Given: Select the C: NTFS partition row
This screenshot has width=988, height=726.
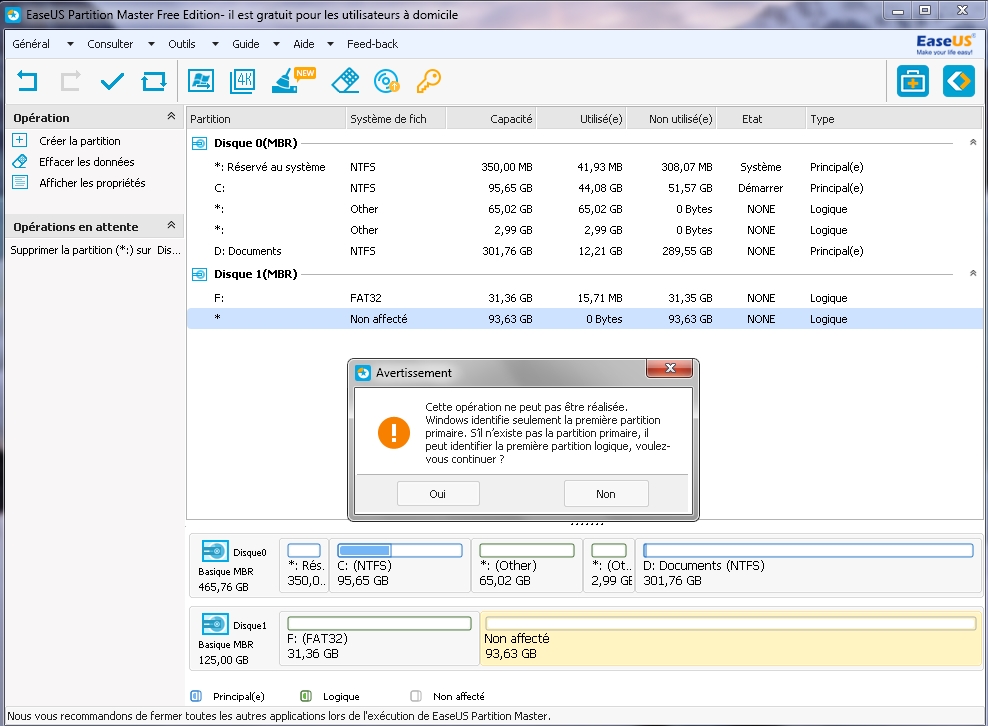Looking at the screenshot, I should (x=583, y=188).
